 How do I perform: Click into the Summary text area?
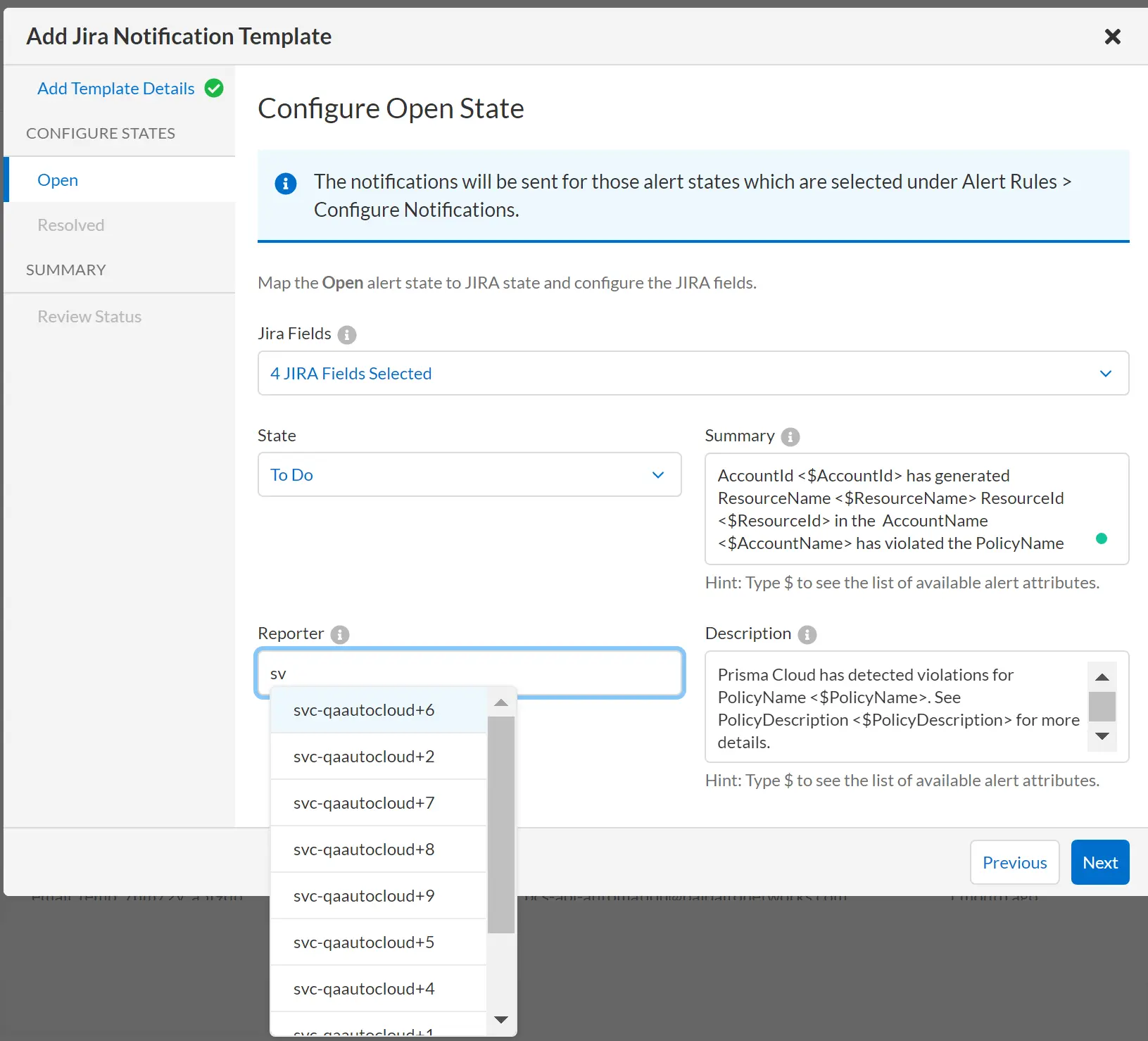[916, 509]
